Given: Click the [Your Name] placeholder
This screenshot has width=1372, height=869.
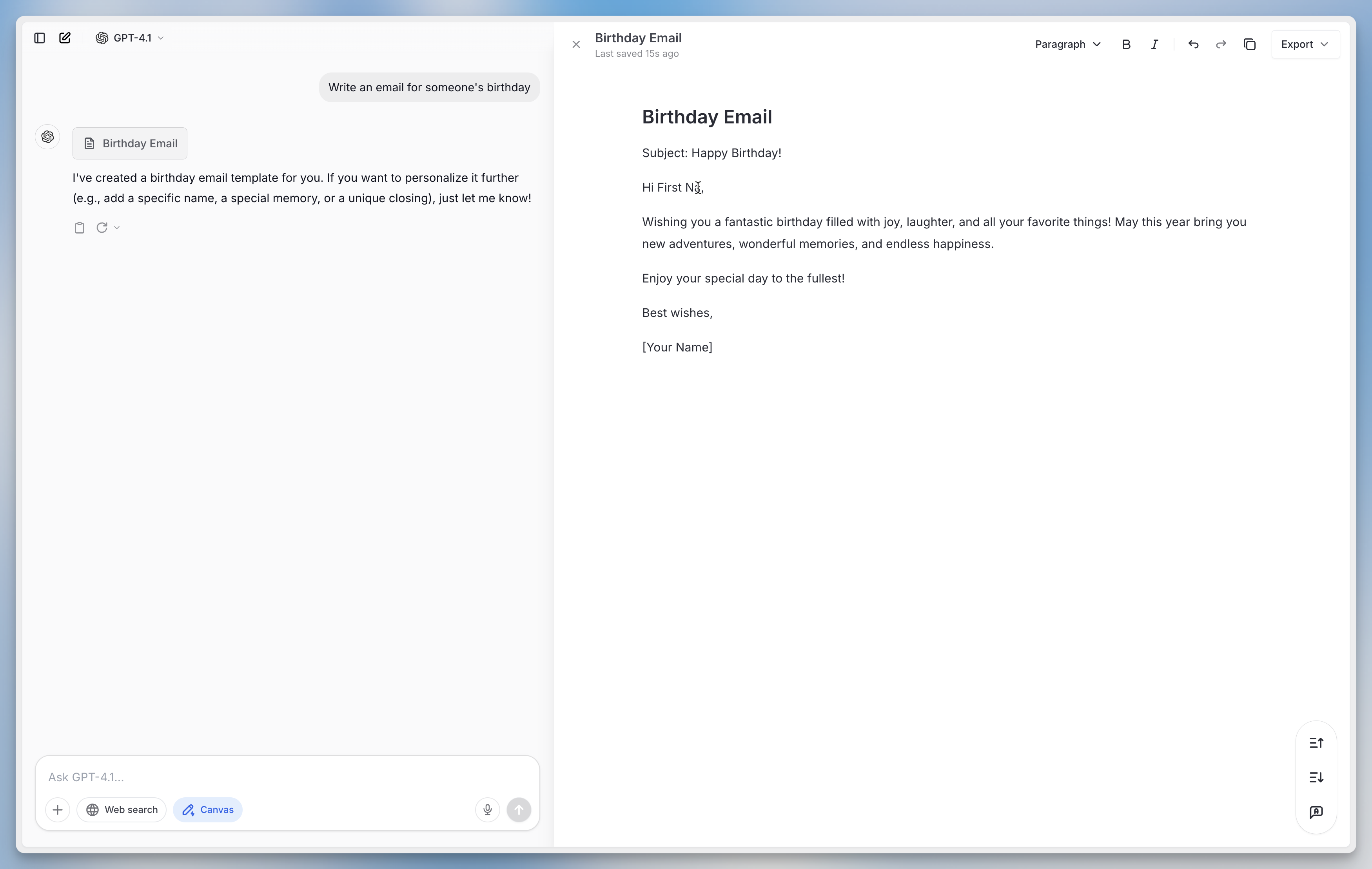Looking at the screenshot, I should pyautogui.click(x=677, y=348).
